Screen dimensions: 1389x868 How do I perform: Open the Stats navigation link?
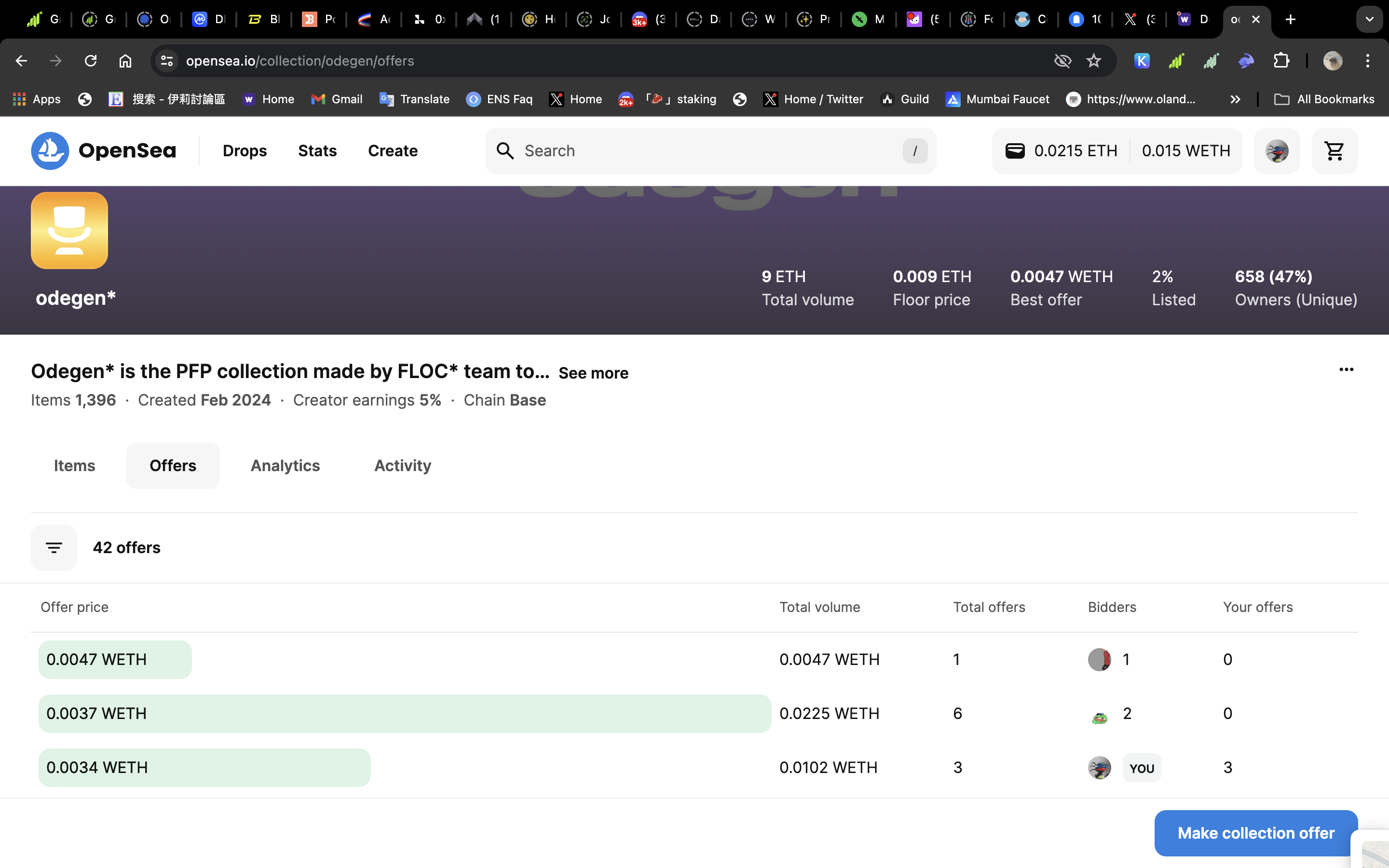[x=317, y=151]
